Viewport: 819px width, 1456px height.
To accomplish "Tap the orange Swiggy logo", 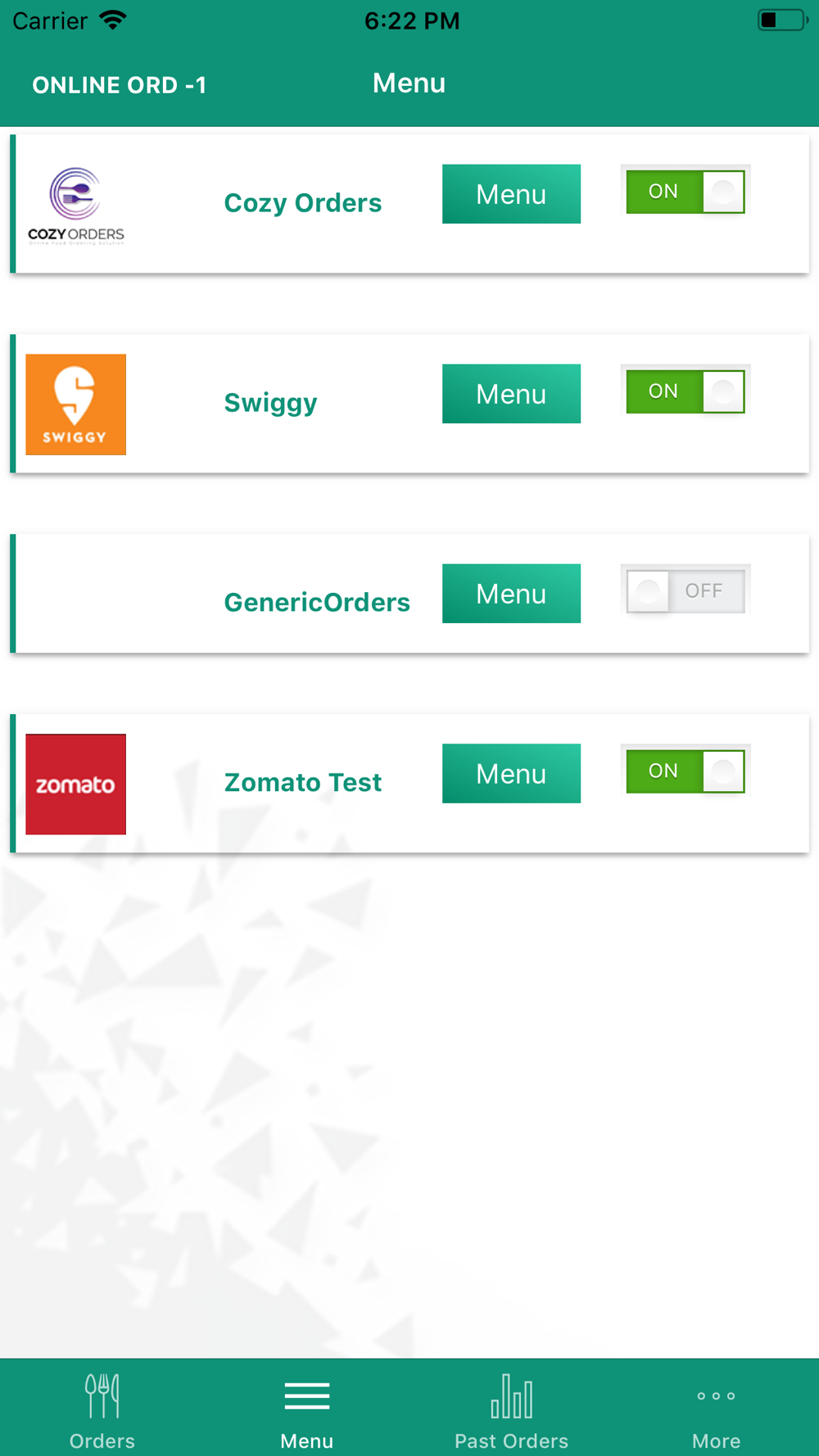I will (76, 405).
